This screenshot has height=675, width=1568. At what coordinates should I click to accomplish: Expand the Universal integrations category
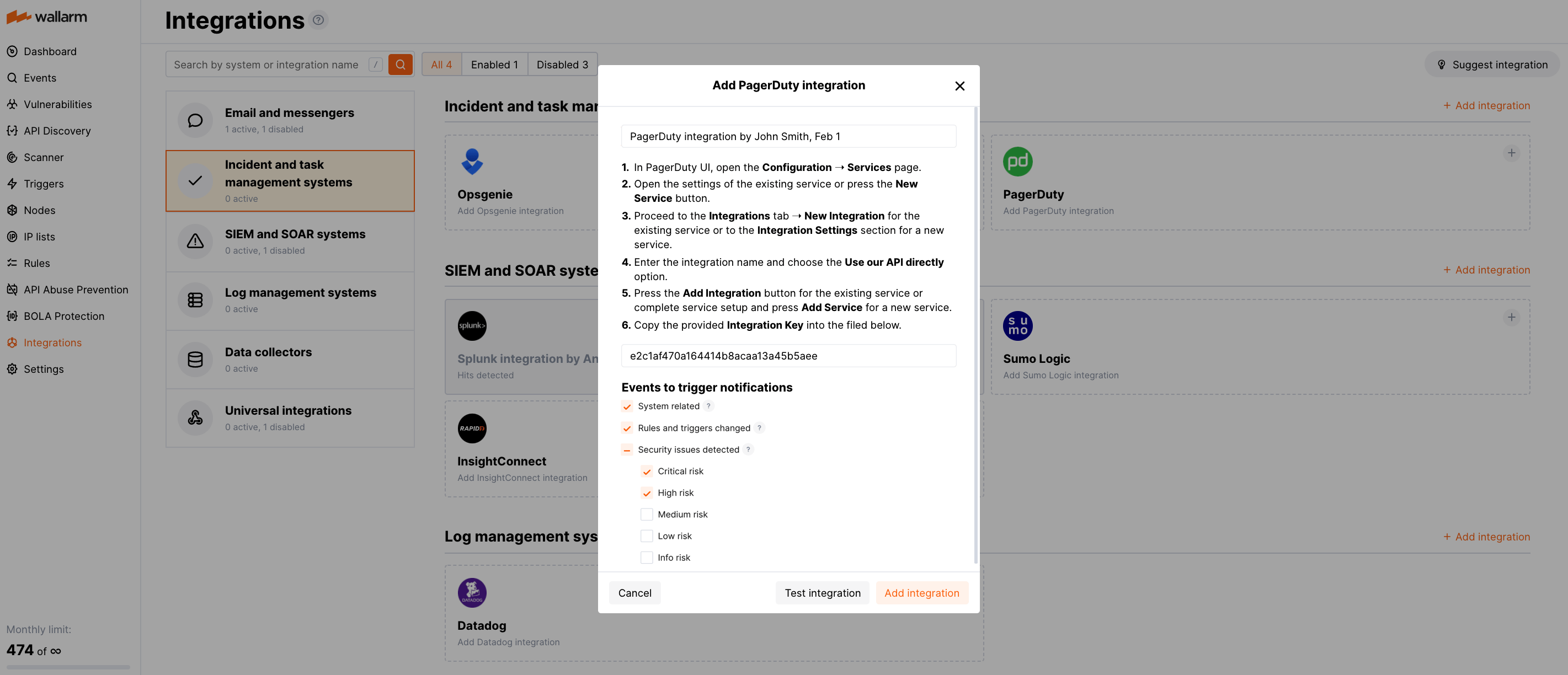point(290,417)
